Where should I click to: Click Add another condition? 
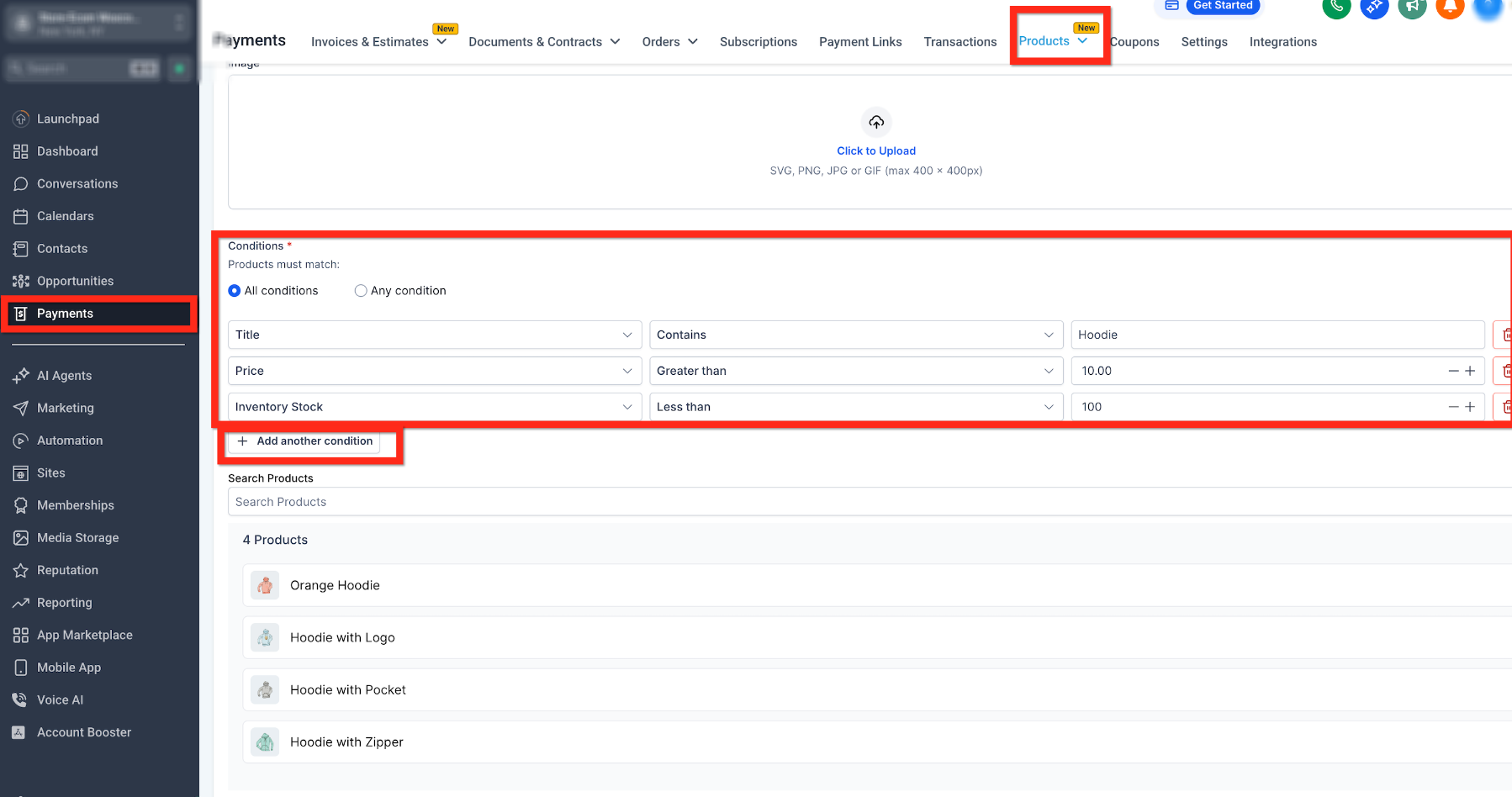click(x=304, y=441)
